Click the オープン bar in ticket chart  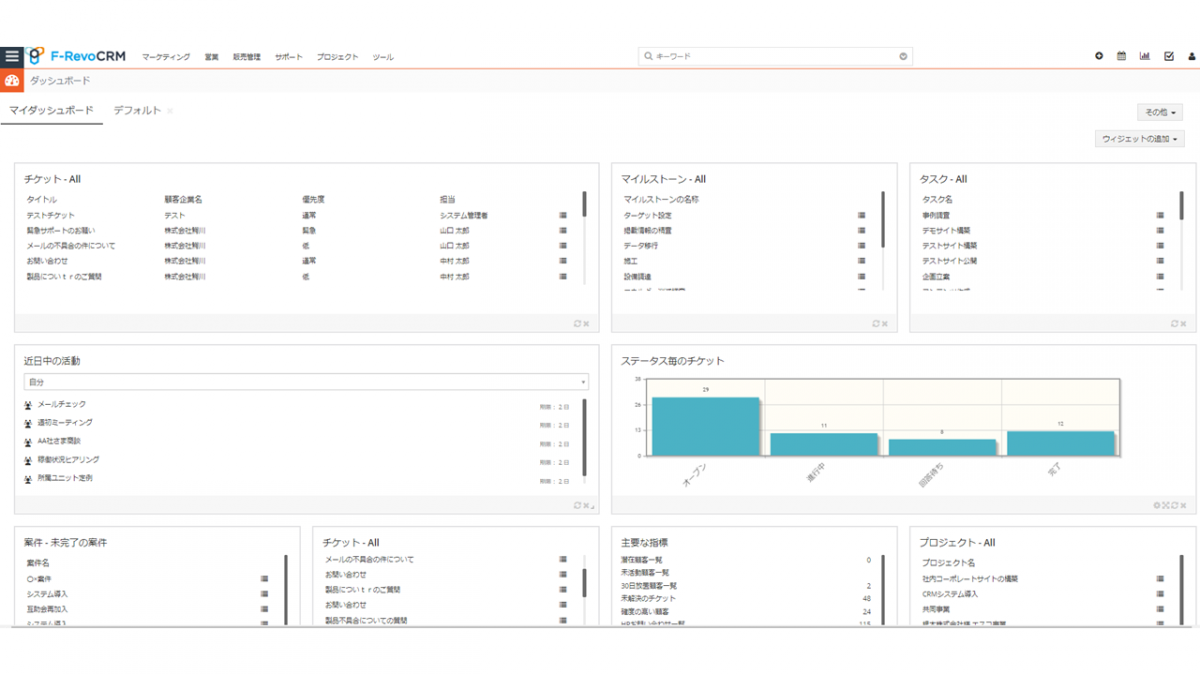click(x=705, y=427)
